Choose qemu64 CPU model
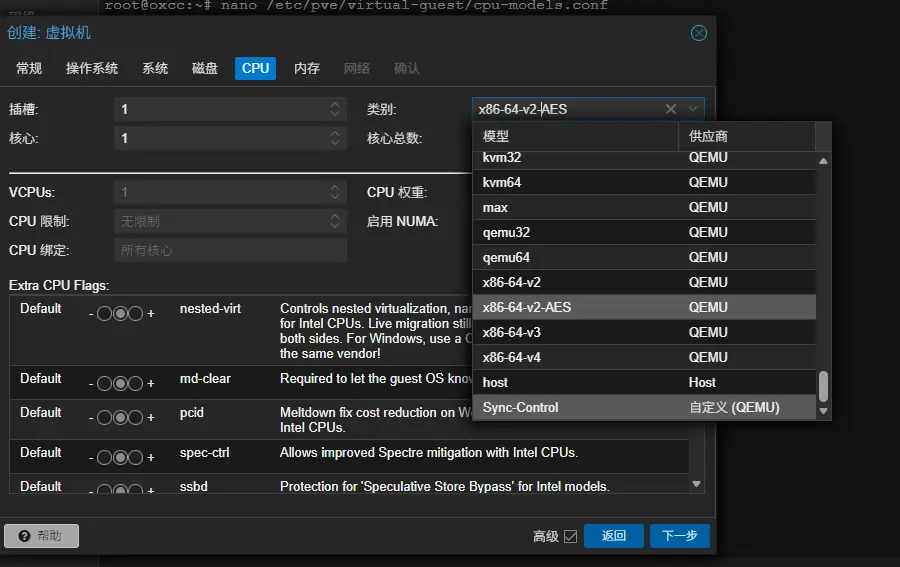 pyautogui.click(x=644, y=257)
